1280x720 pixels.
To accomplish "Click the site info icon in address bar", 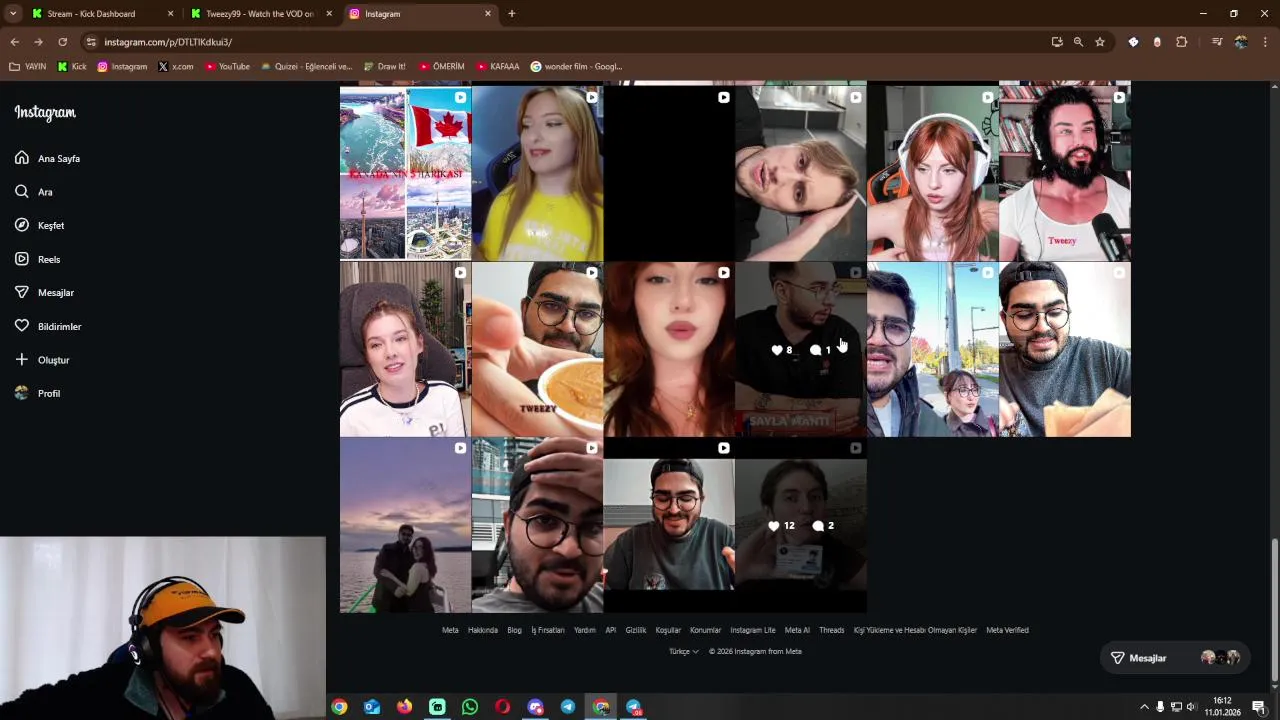I will (x=91, y=42).
